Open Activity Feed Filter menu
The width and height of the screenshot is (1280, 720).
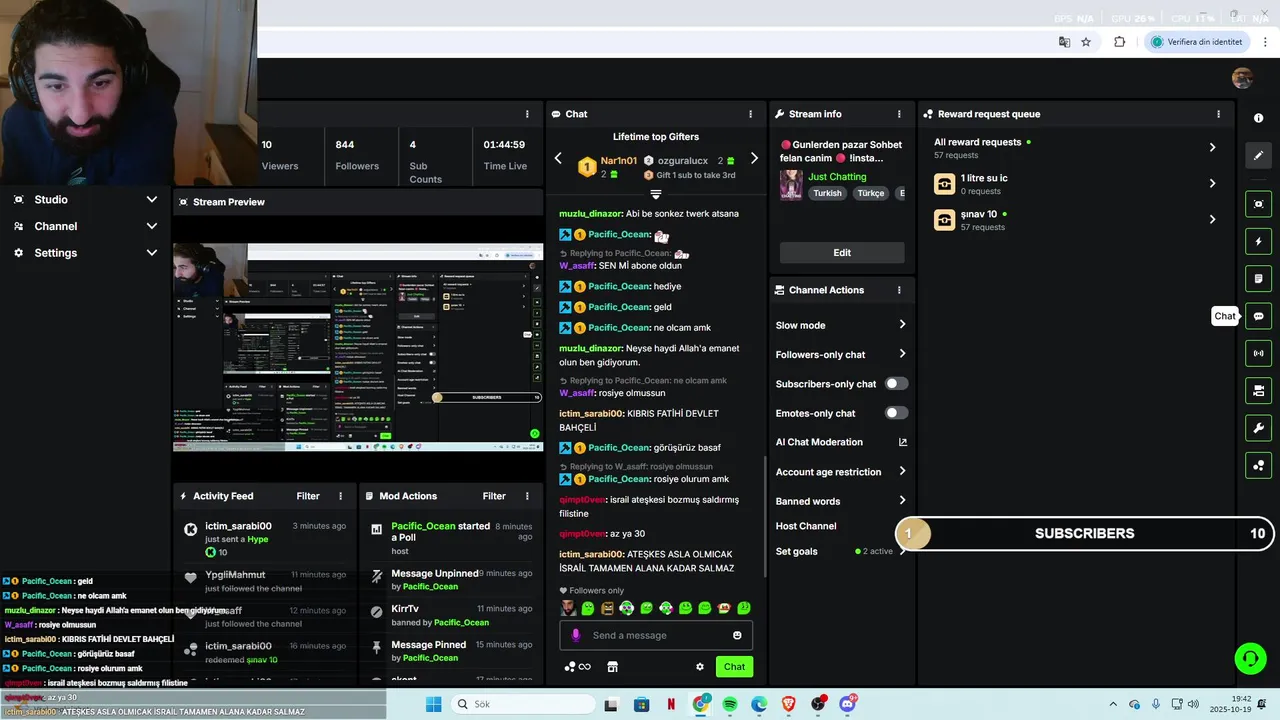[x=308, y=496]
